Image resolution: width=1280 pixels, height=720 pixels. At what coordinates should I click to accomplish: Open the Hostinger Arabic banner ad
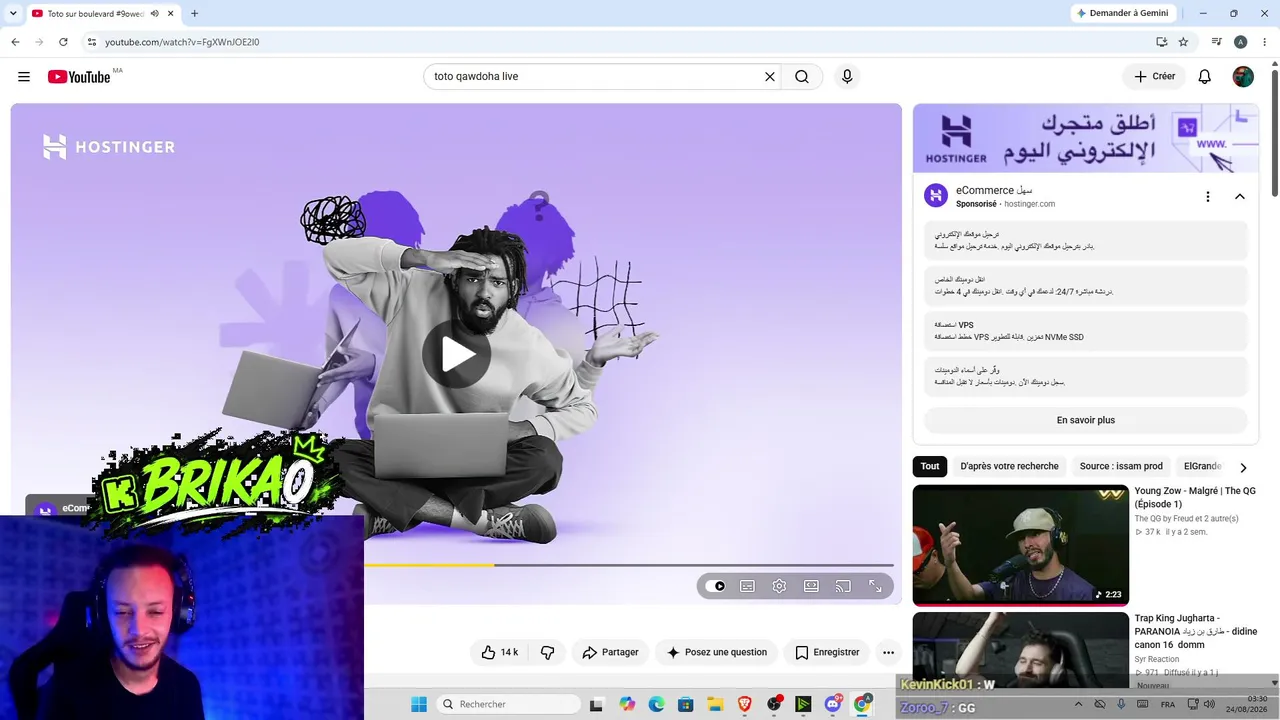[x=1086, y=138]
